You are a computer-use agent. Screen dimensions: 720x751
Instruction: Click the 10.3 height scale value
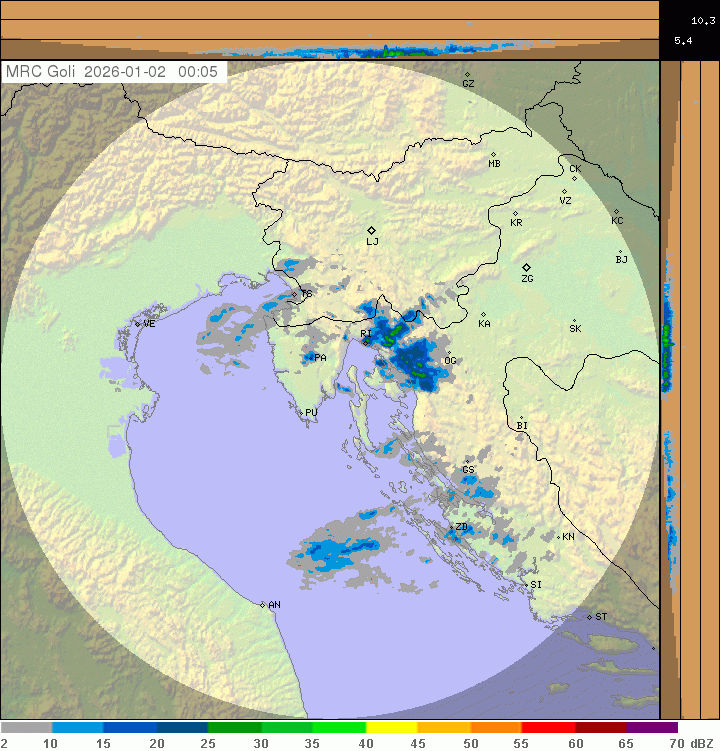click(703, 20)
